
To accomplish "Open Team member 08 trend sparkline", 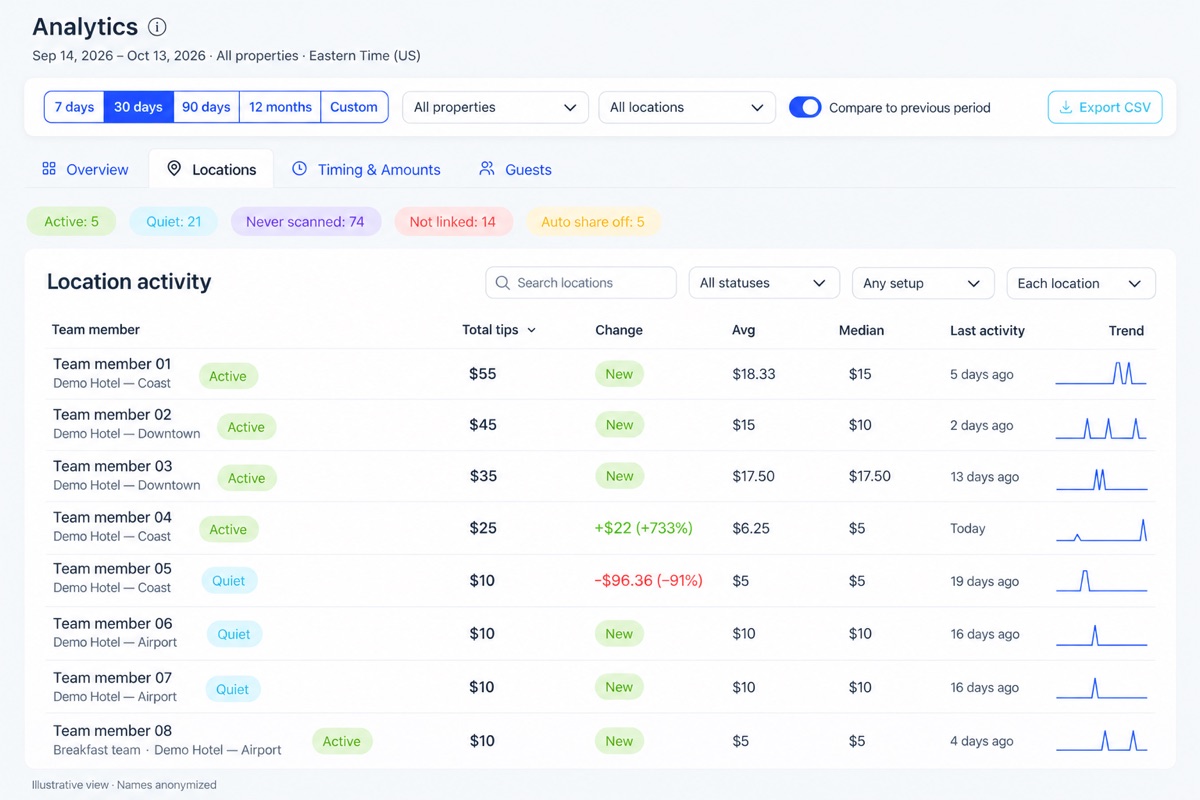I will point(1101,741).
